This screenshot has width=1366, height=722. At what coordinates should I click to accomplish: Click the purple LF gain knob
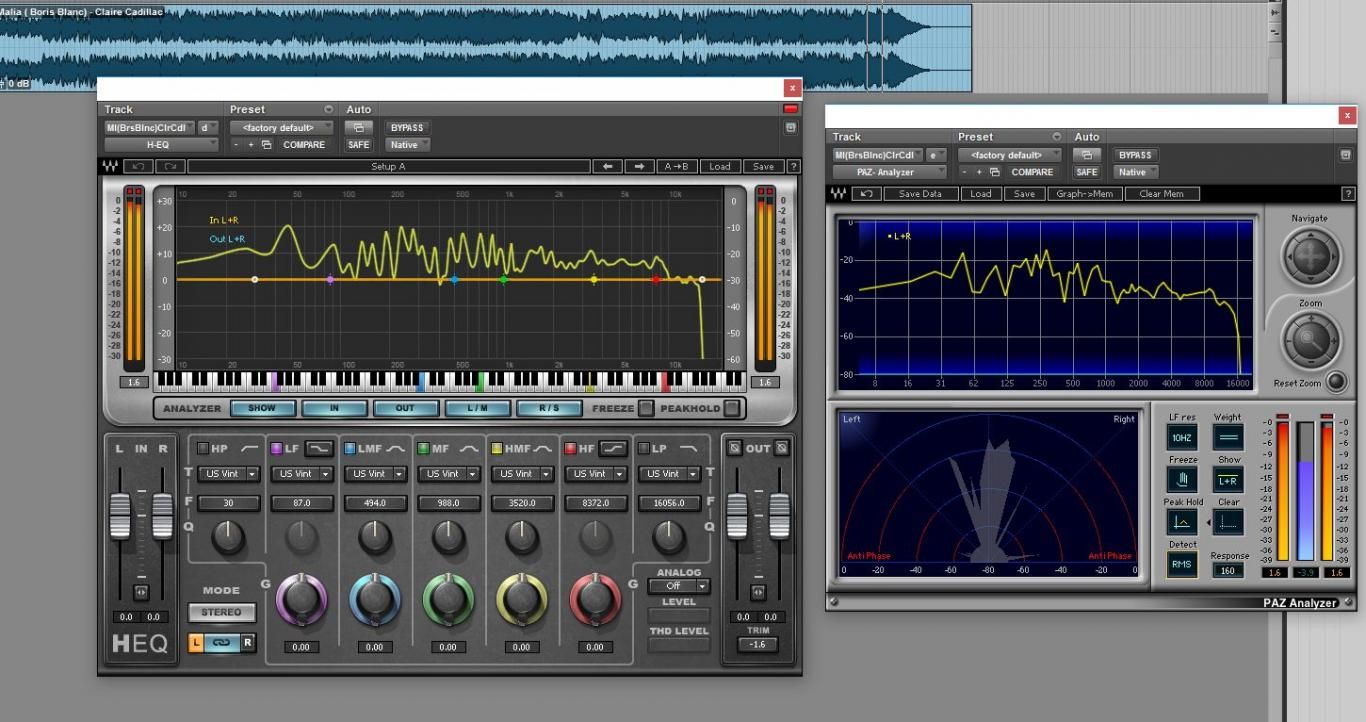pyautogui.click(x=301, y=599)
